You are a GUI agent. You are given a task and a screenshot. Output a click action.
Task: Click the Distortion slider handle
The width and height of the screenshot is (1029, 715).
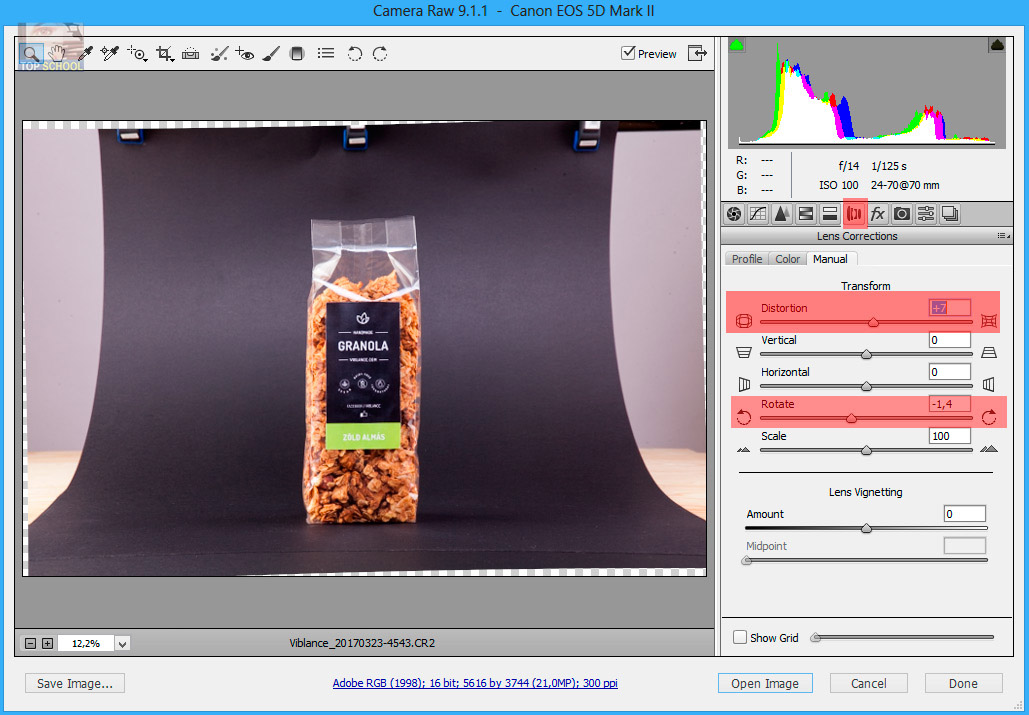tap(873, 322)
